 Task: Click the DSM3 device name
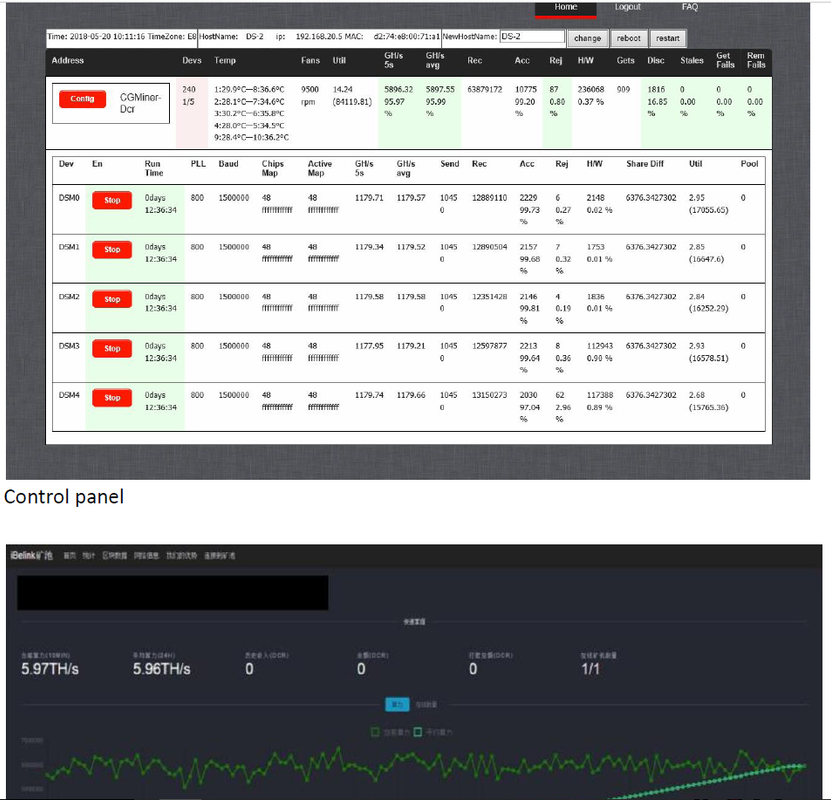coord(69,346)
